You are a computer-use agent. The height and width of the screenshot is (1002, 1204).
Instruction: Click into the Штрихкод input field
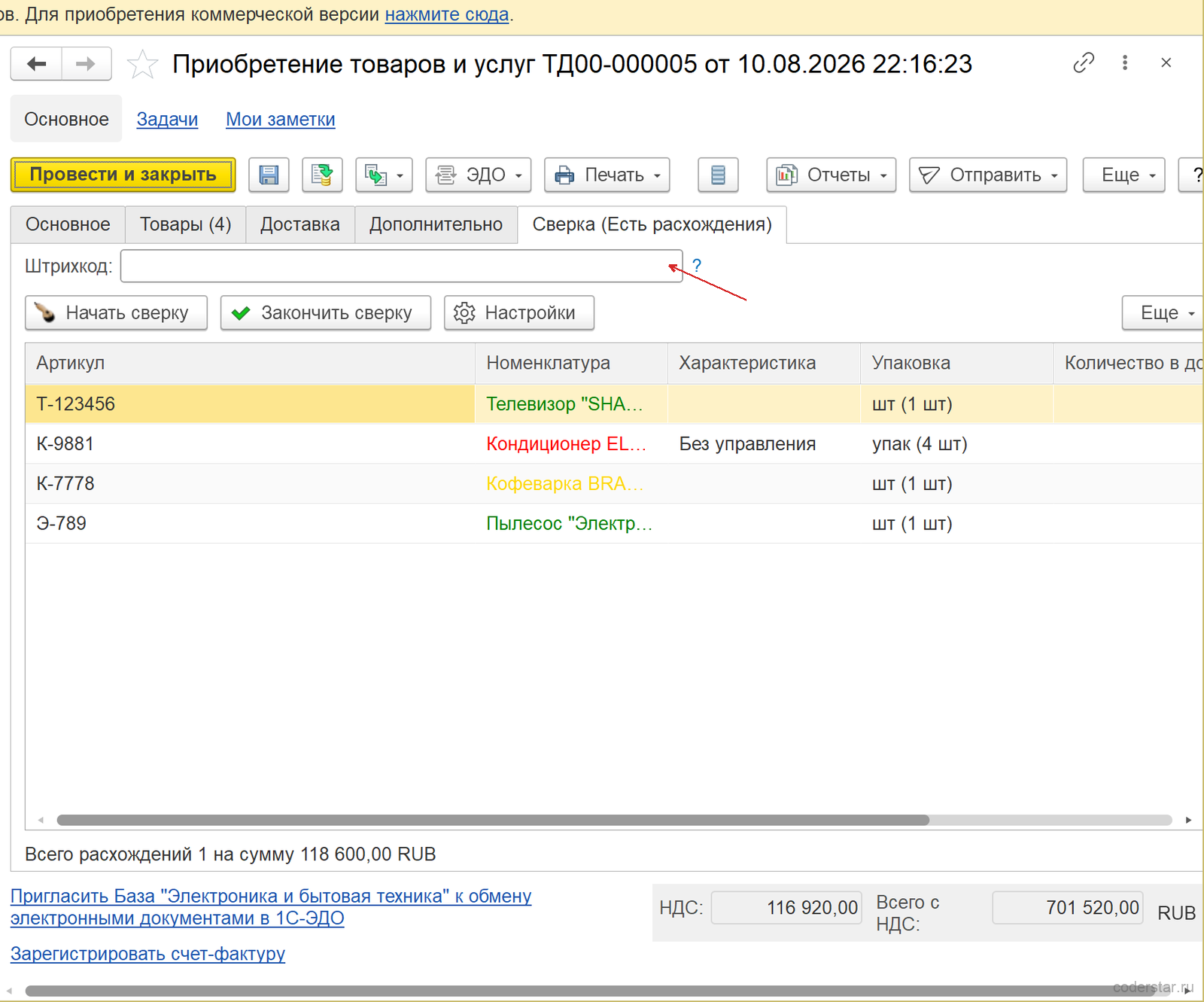point(401,266)
